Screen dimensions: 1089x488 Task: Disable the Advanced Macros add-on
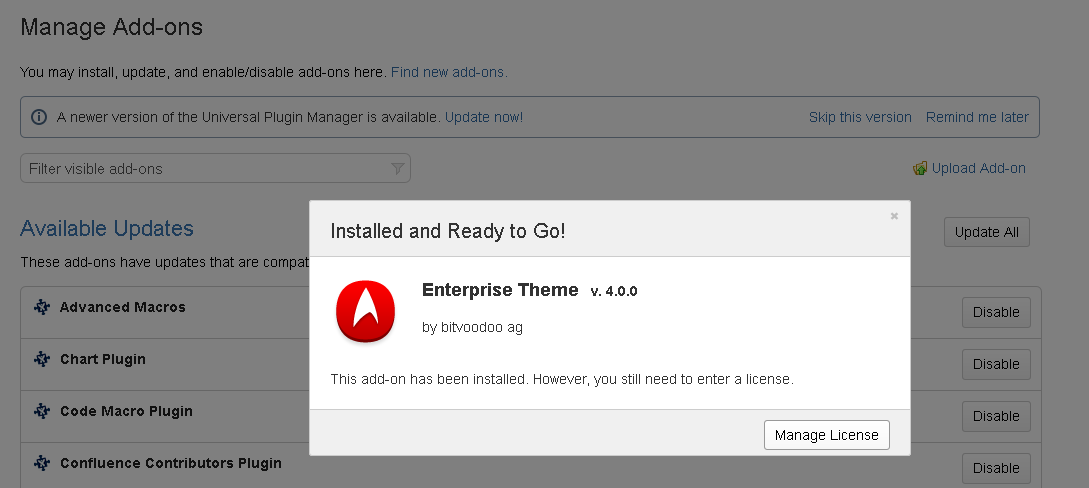click(x=996, y=312)
